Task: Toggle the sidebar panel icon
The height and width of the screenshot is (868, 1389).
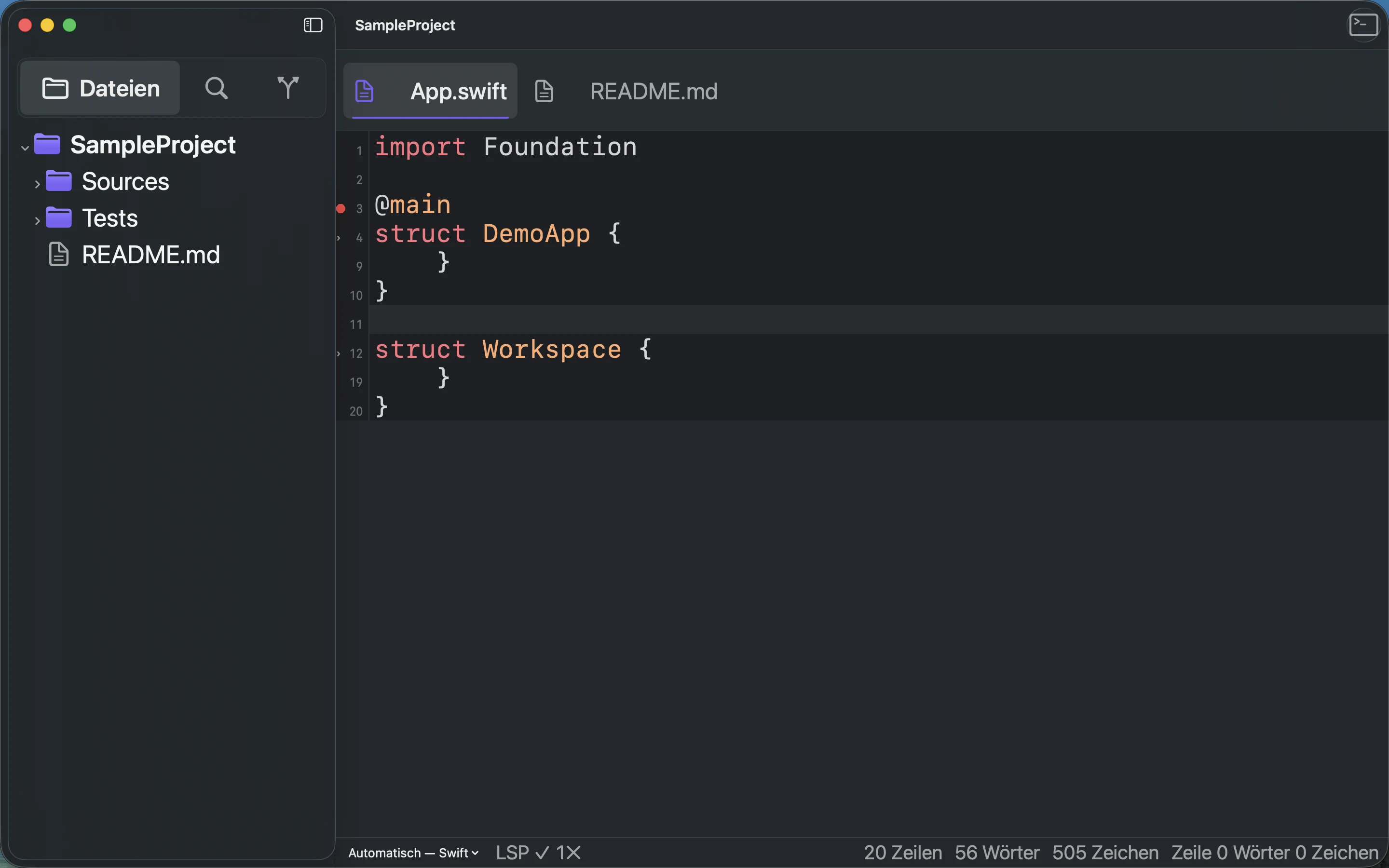Action: click(313, 25)
